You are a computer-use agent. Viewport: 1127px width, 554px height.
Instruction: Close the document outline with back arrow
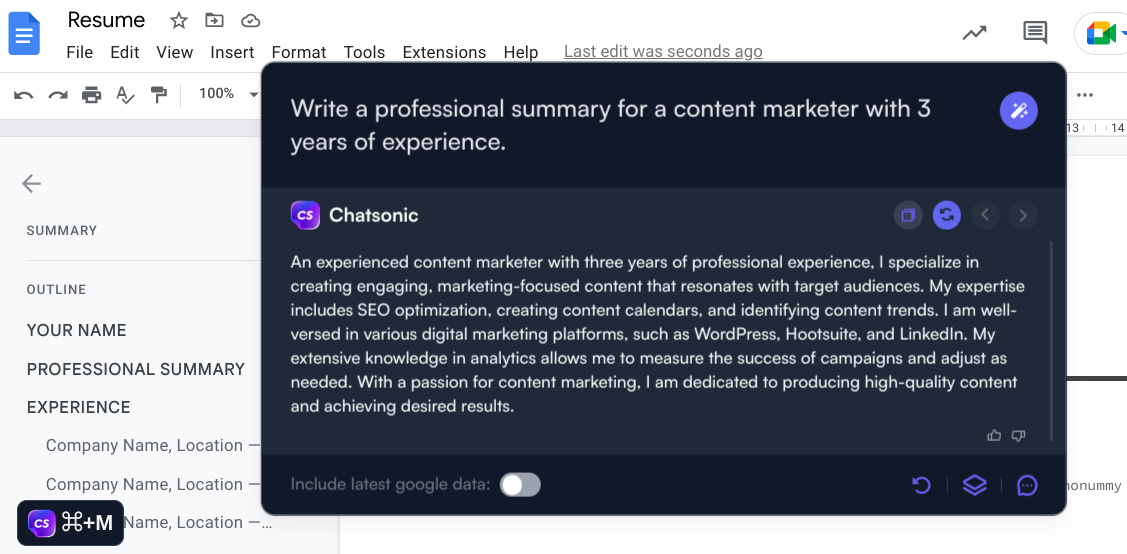[x=32, y=183]
